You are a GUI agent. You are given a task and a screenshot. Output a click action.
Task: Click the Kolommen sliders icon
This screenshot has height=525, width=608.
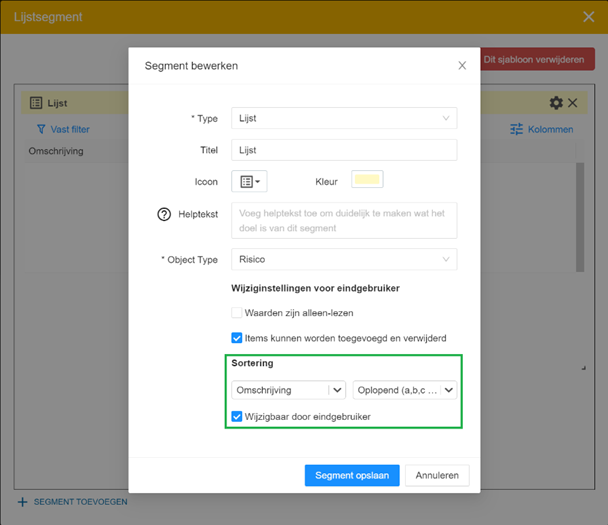[516, 129]
